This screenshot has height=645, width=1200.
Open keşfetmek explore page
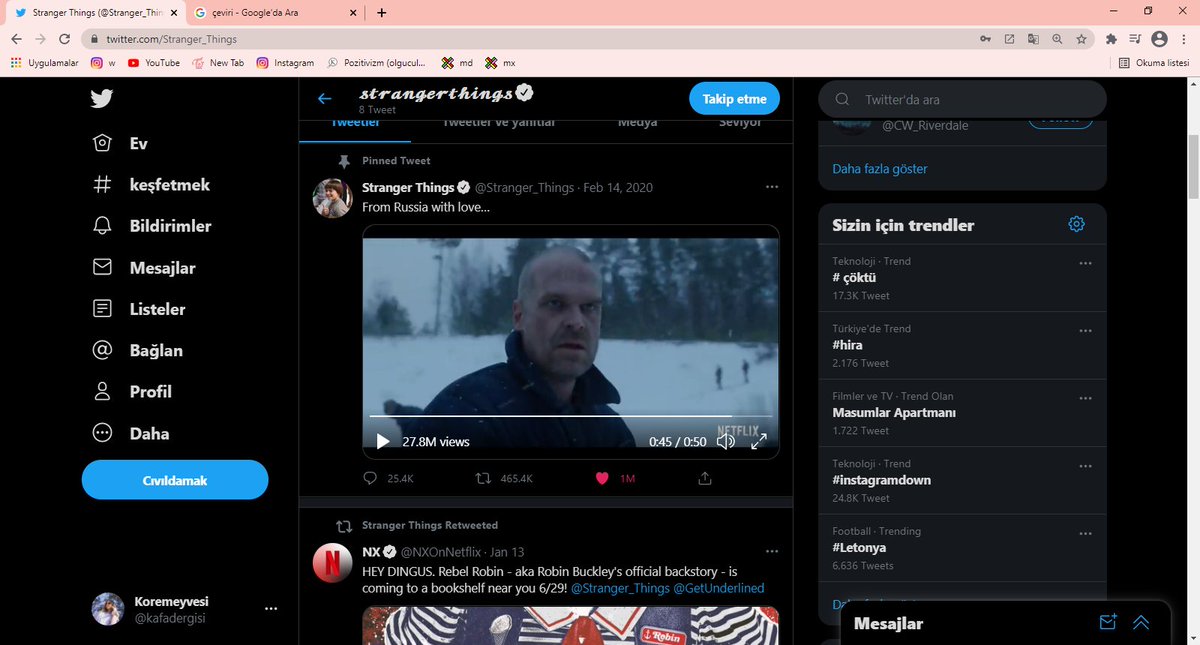tap(151, 185)
